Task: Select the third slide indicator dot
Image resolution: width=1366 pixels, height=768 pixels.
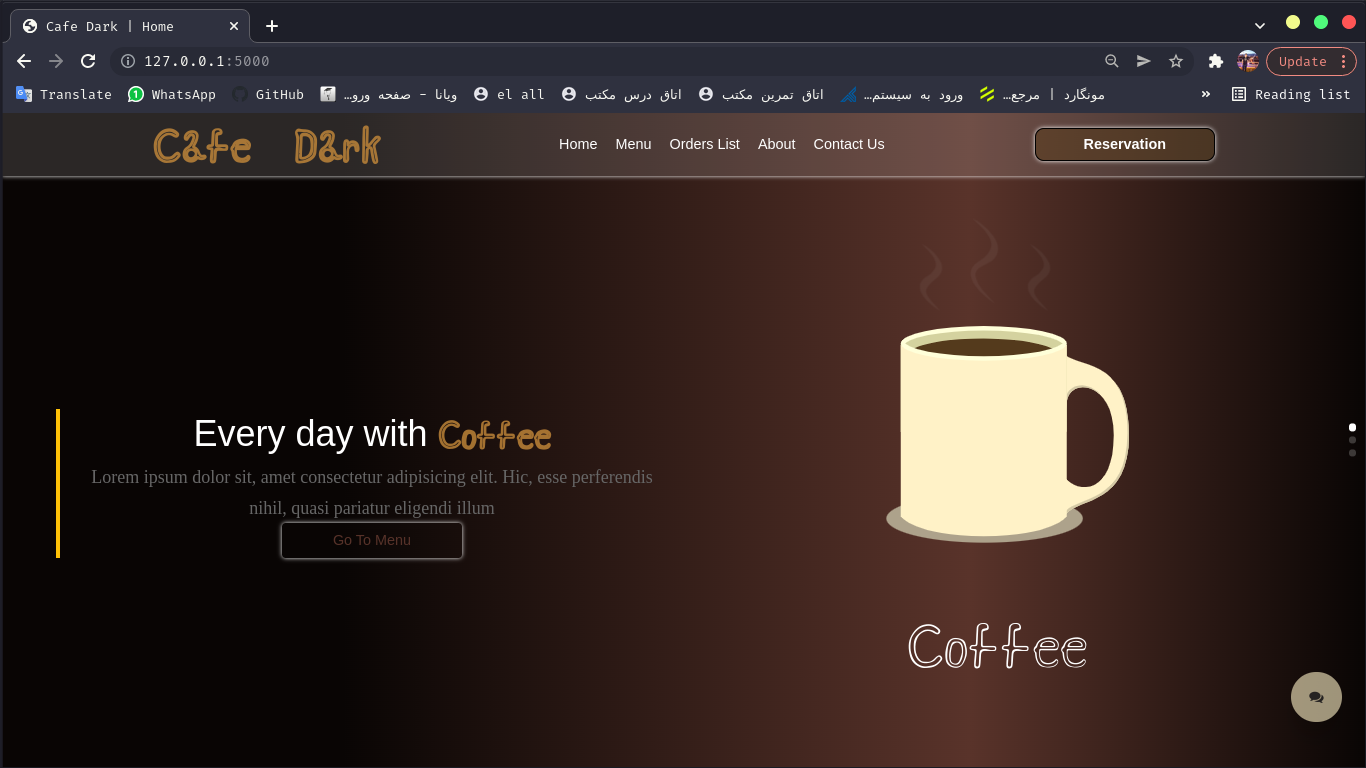Action: (1352, 453)
